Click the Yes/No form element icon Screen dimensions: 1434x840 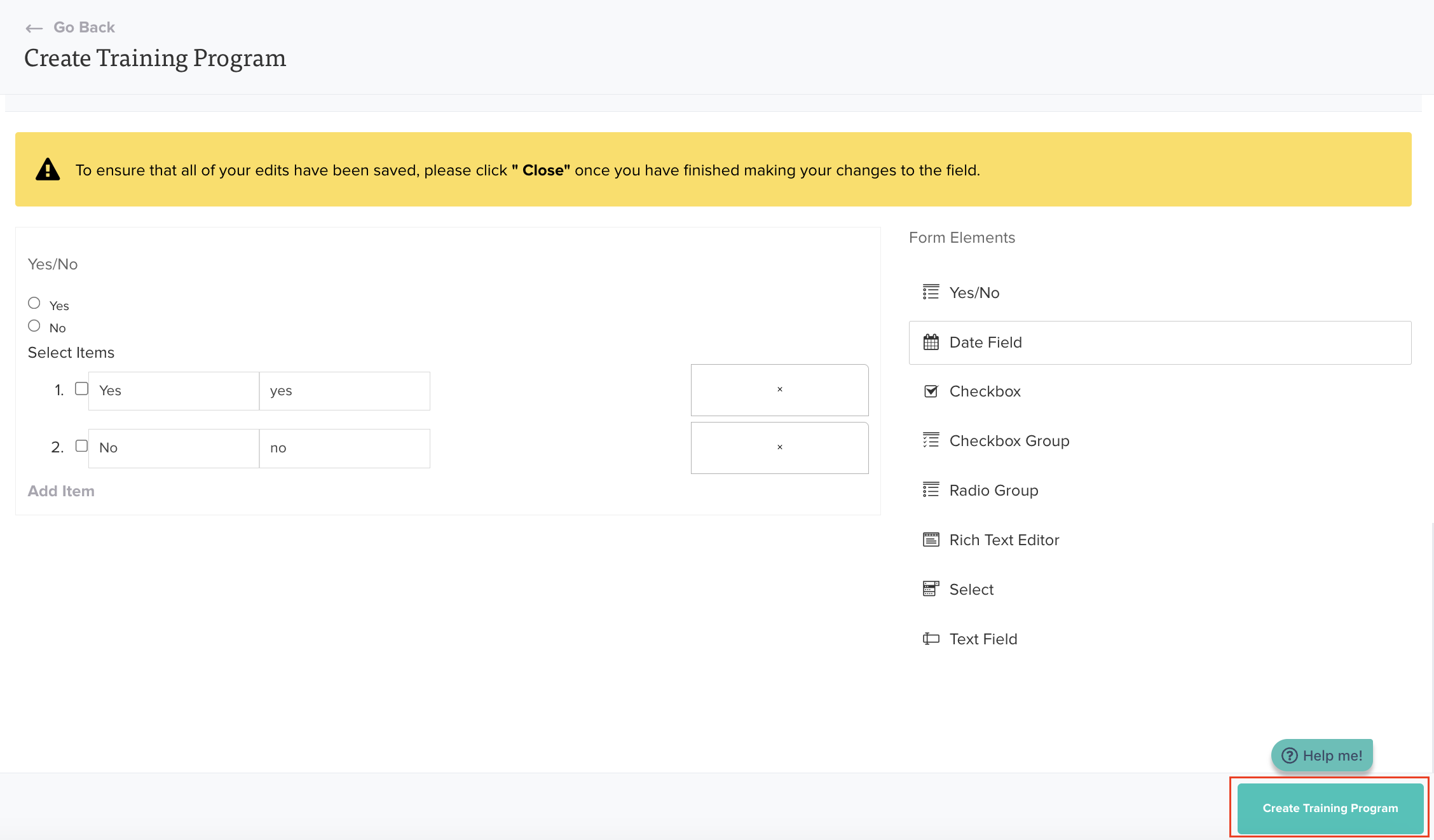pyautogui.click(x=931, y=292)
